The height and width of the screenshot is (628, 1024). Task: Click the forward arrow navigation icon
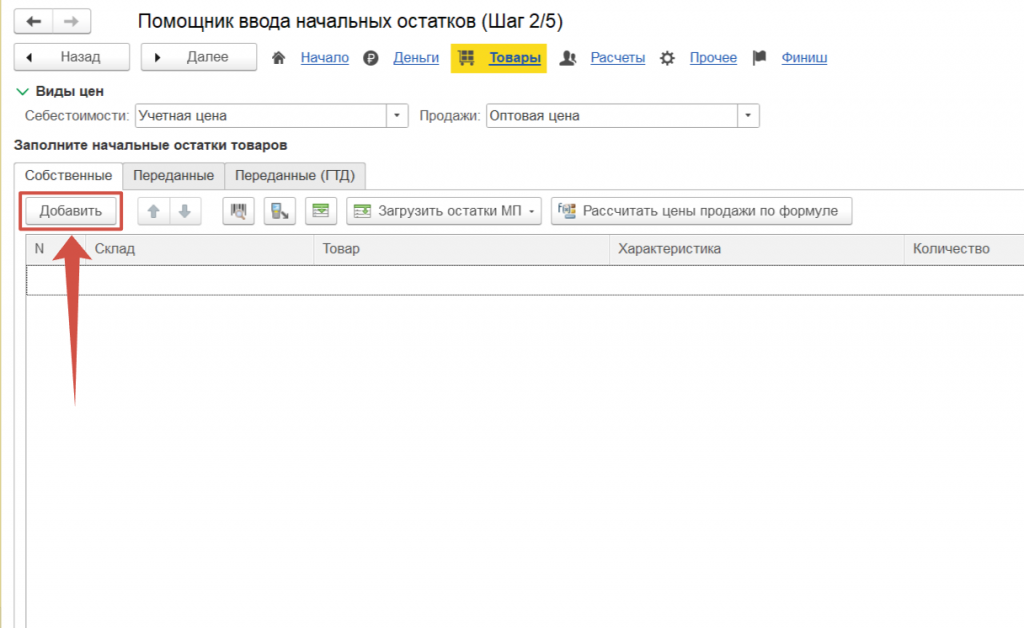[x=71, y=21]
